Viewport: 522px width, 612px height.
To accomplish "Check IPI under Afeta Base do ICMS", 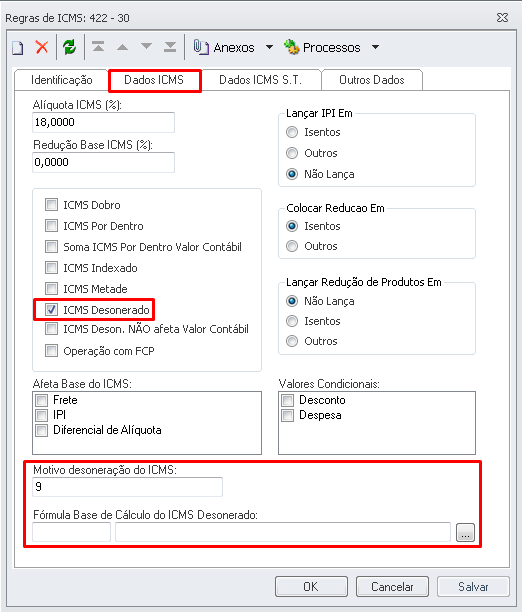I will point(41,415).
